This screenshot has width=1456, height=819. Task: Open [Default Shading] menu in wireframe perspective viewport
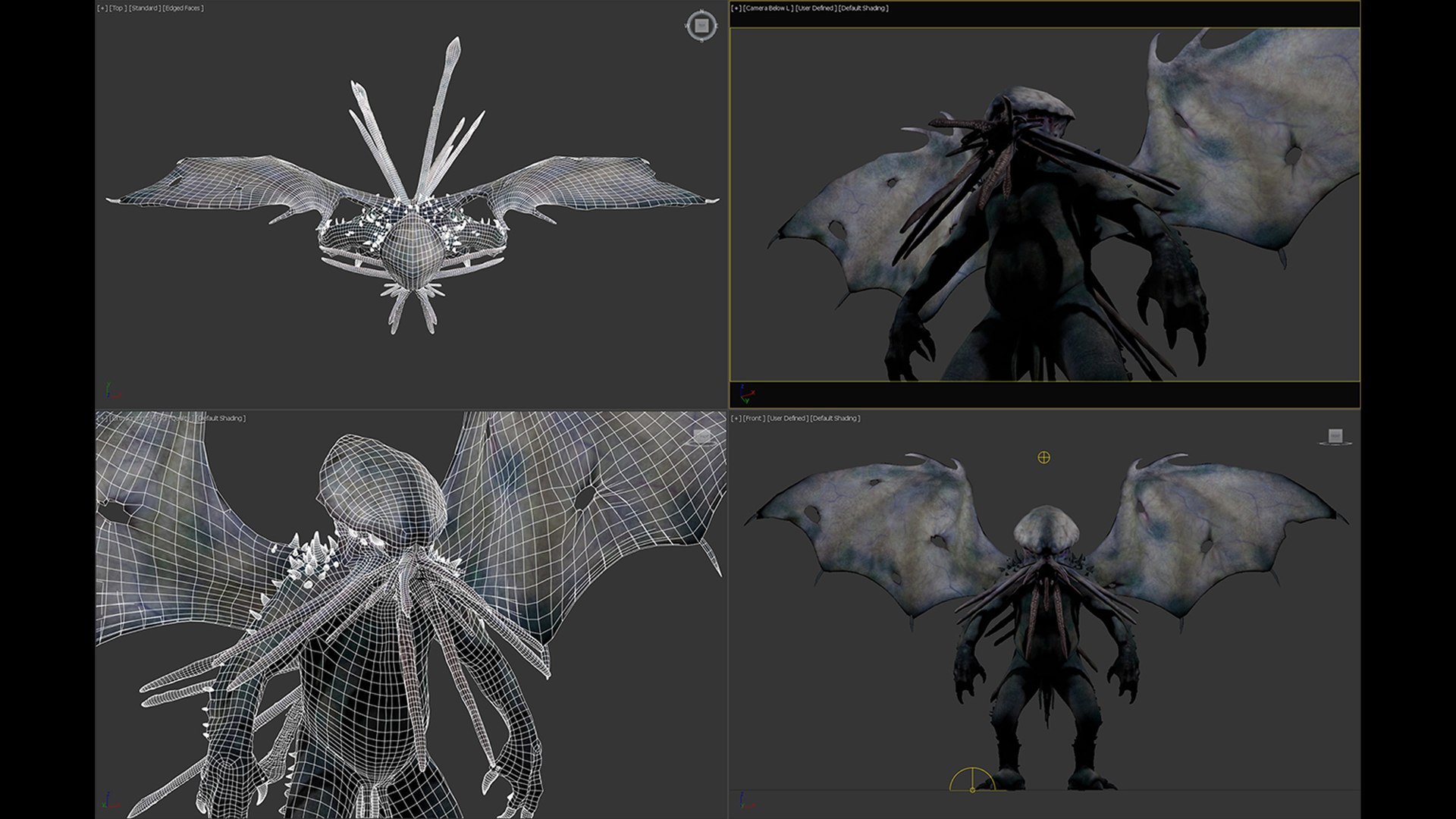pyautogui.click(x=221, y=419)
